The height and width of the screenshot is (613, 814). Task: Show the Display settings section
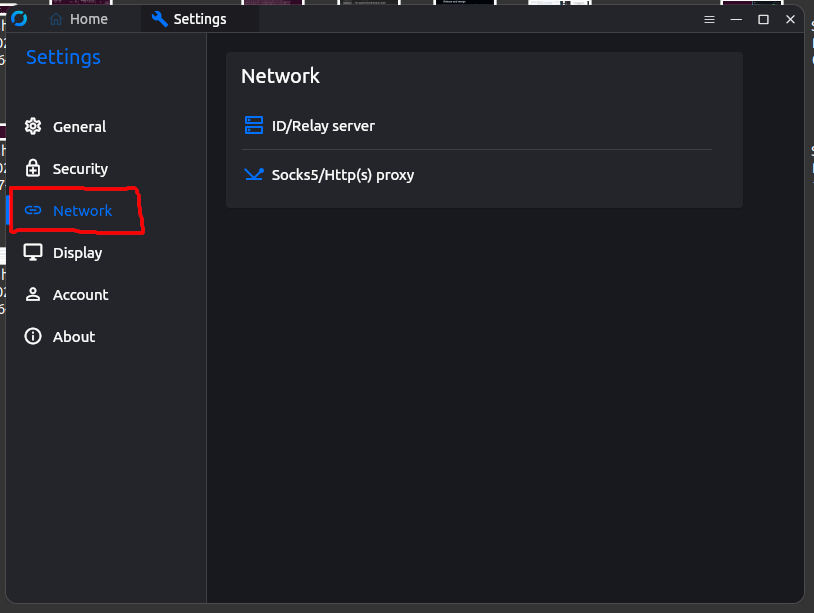pos(77,253)
